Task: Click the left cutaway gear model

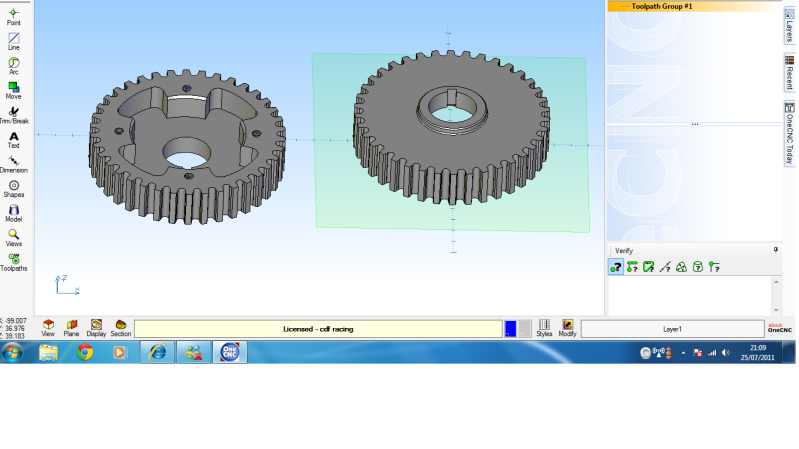Action: point(187,148)
